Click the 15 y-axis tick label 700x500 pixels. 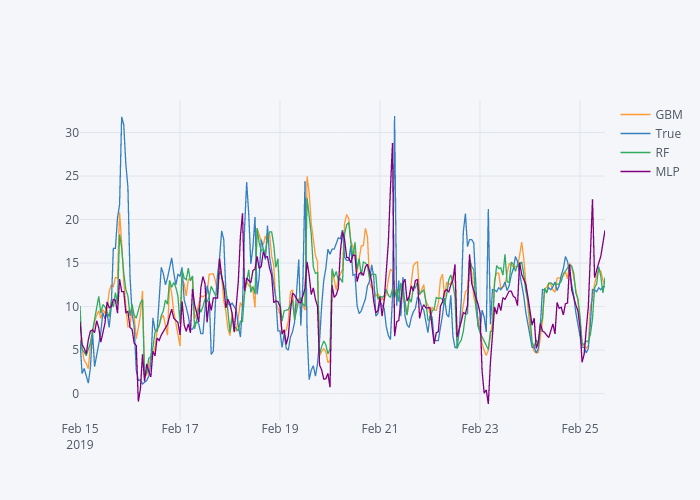[x=72, y=263]
